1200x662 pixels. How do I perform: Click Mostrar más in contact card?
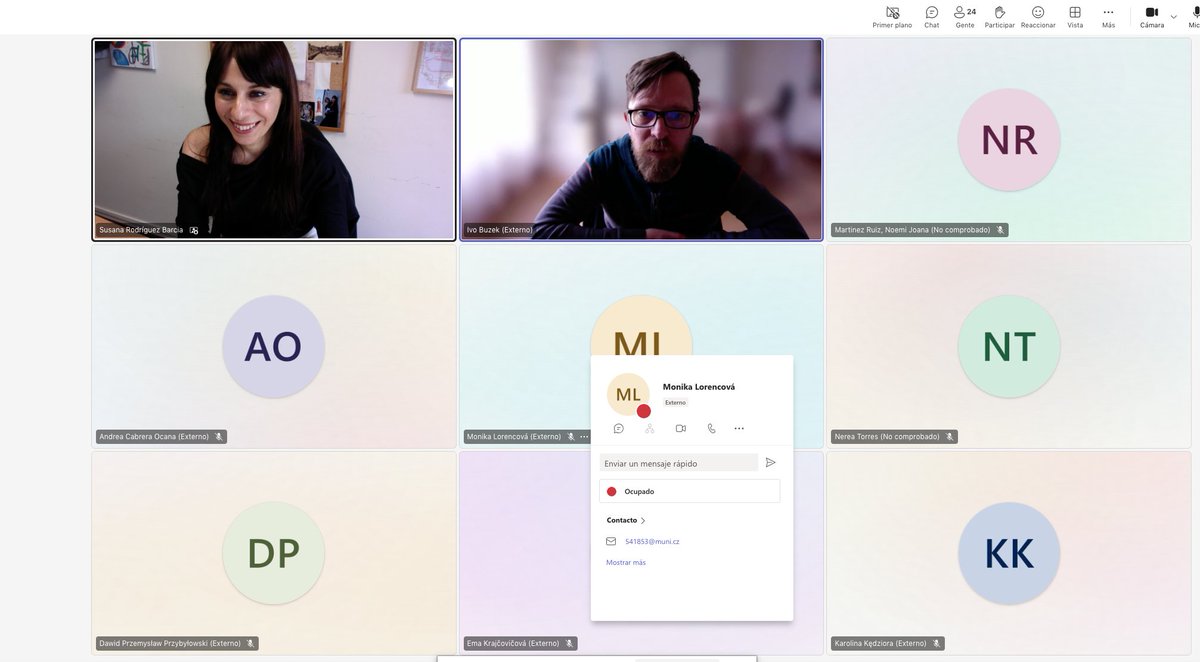(x=626, y=562)
